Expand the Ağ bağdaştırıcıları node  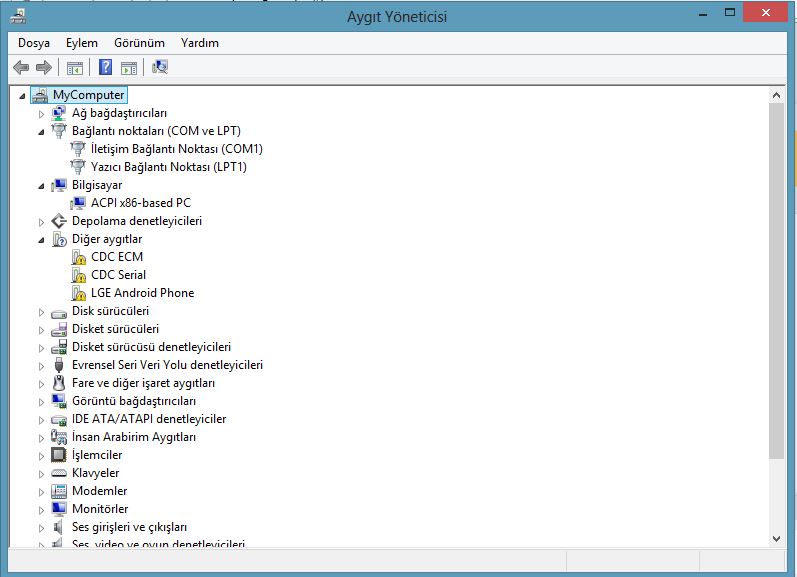(41, 114)
